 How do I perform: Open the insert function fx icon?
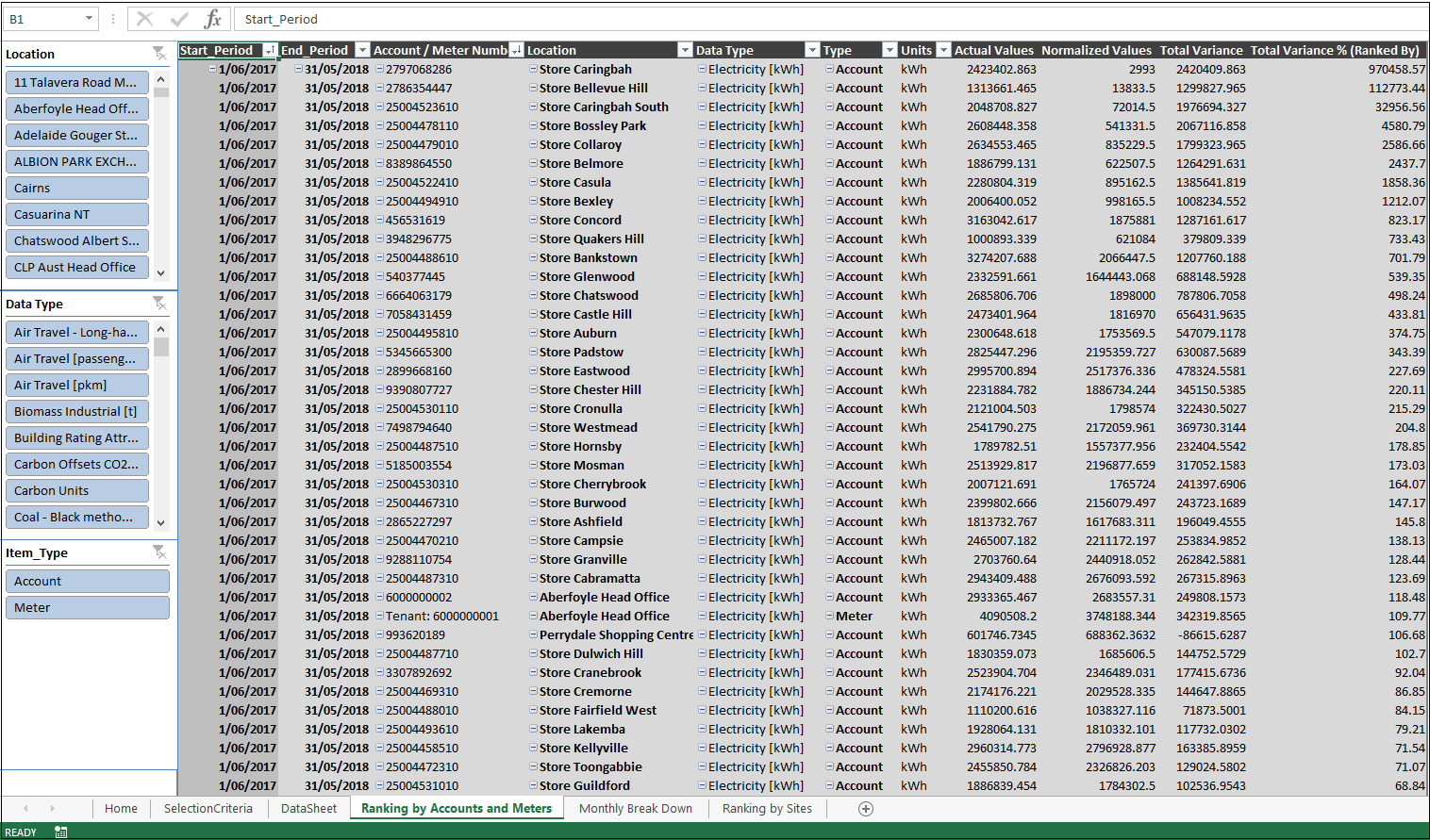point(213,19)
